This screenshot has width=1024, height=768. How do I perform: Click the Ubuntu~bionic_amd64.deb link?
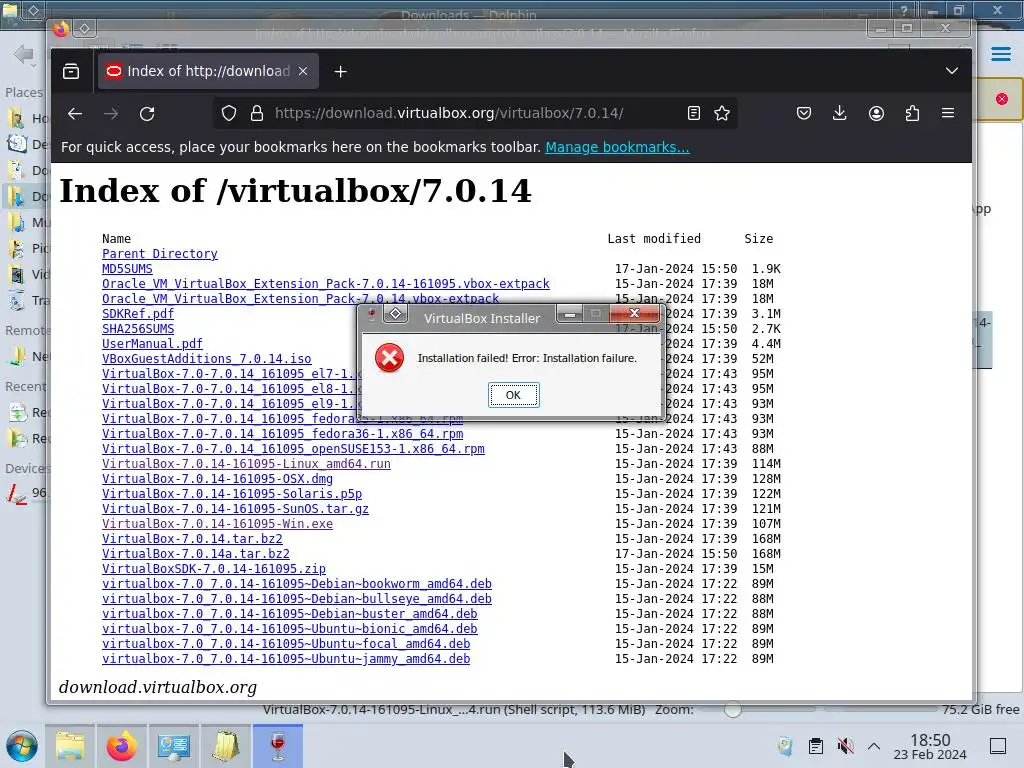tap(289, 629)
